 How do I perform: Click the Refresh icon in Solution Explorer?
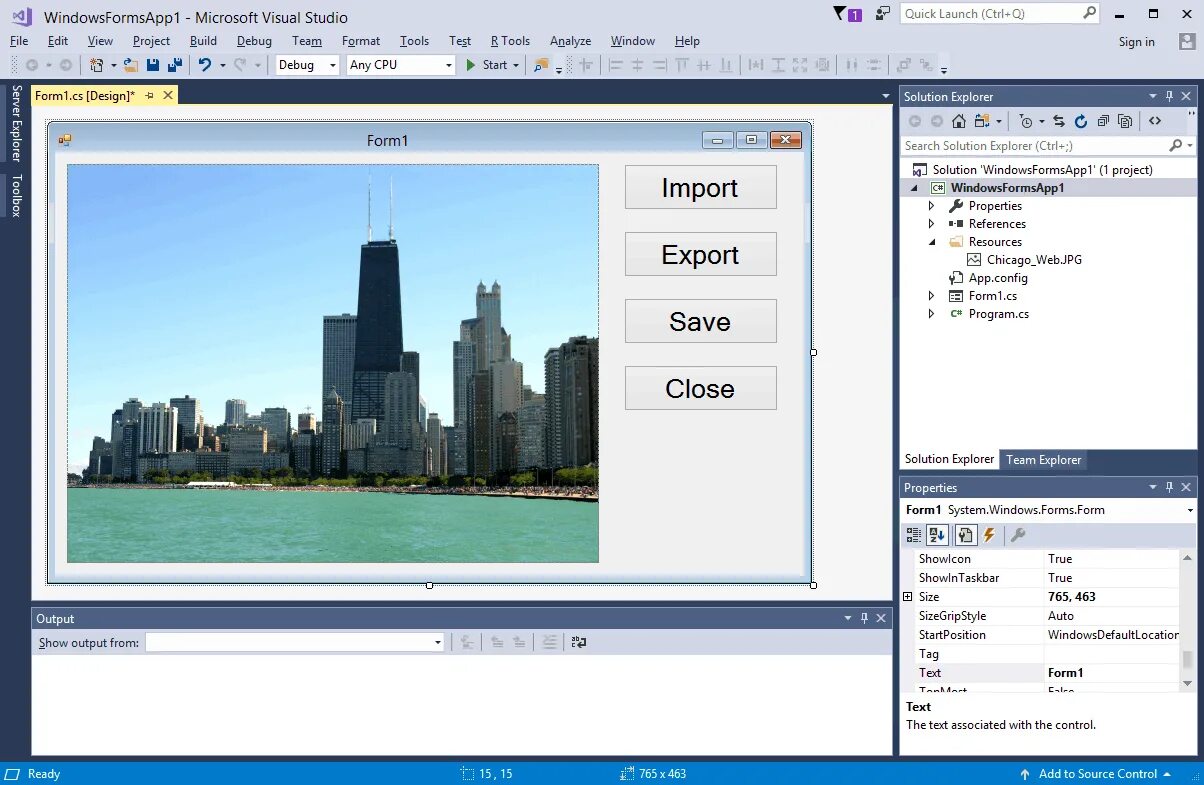[1081, 121]
